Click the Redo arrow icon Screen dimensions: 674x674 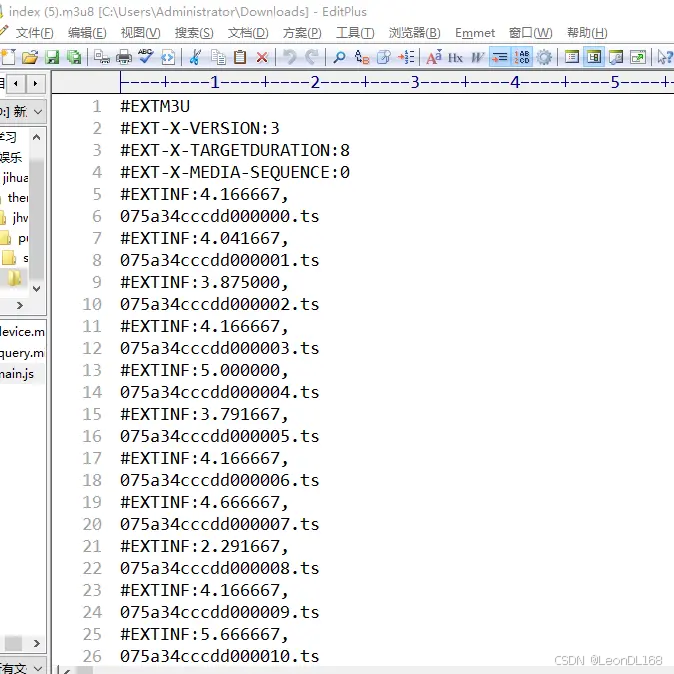pyautogui.click(x=312, y=57)
